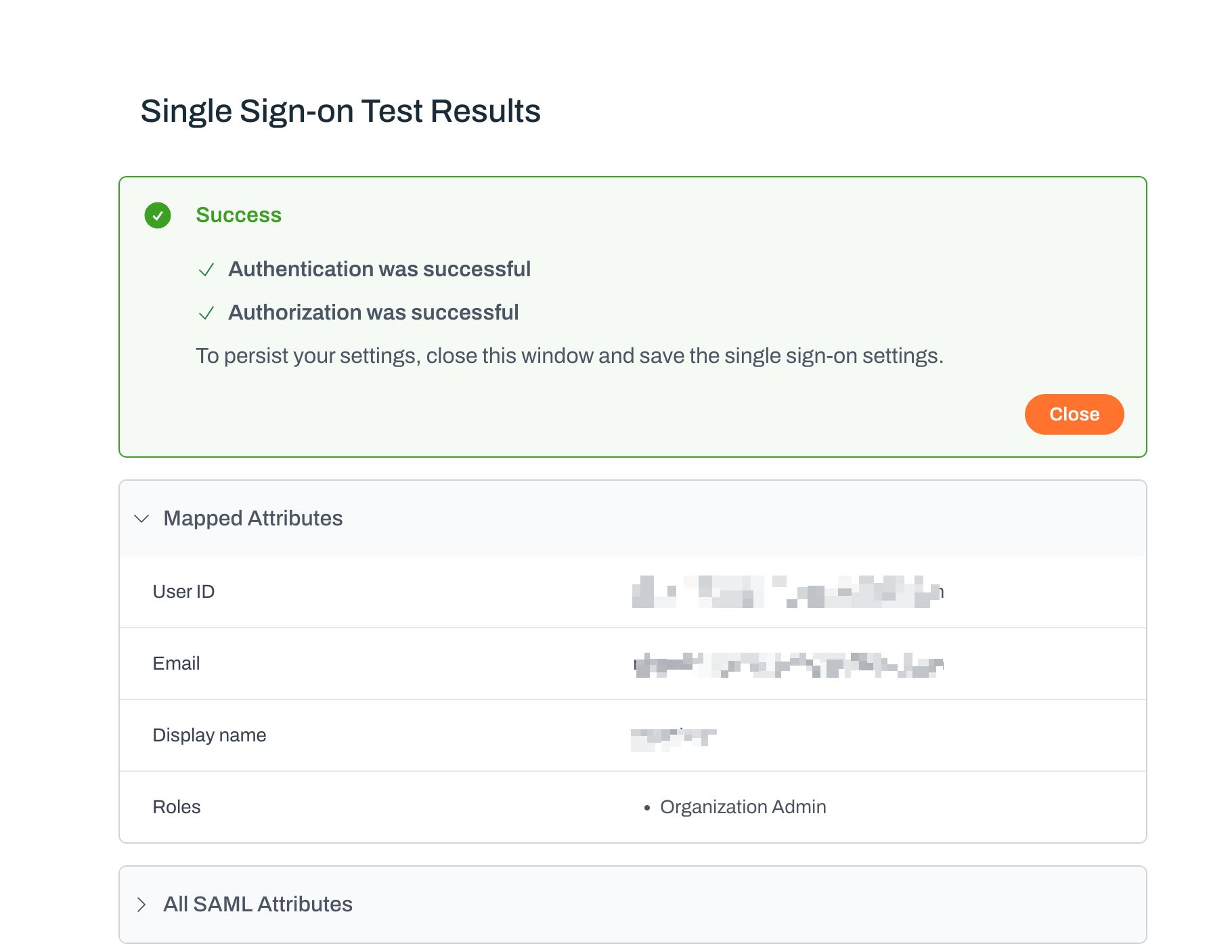Click the green Success checkmark circle icon
Screen dimensions: 1232x952
point(158,215)
